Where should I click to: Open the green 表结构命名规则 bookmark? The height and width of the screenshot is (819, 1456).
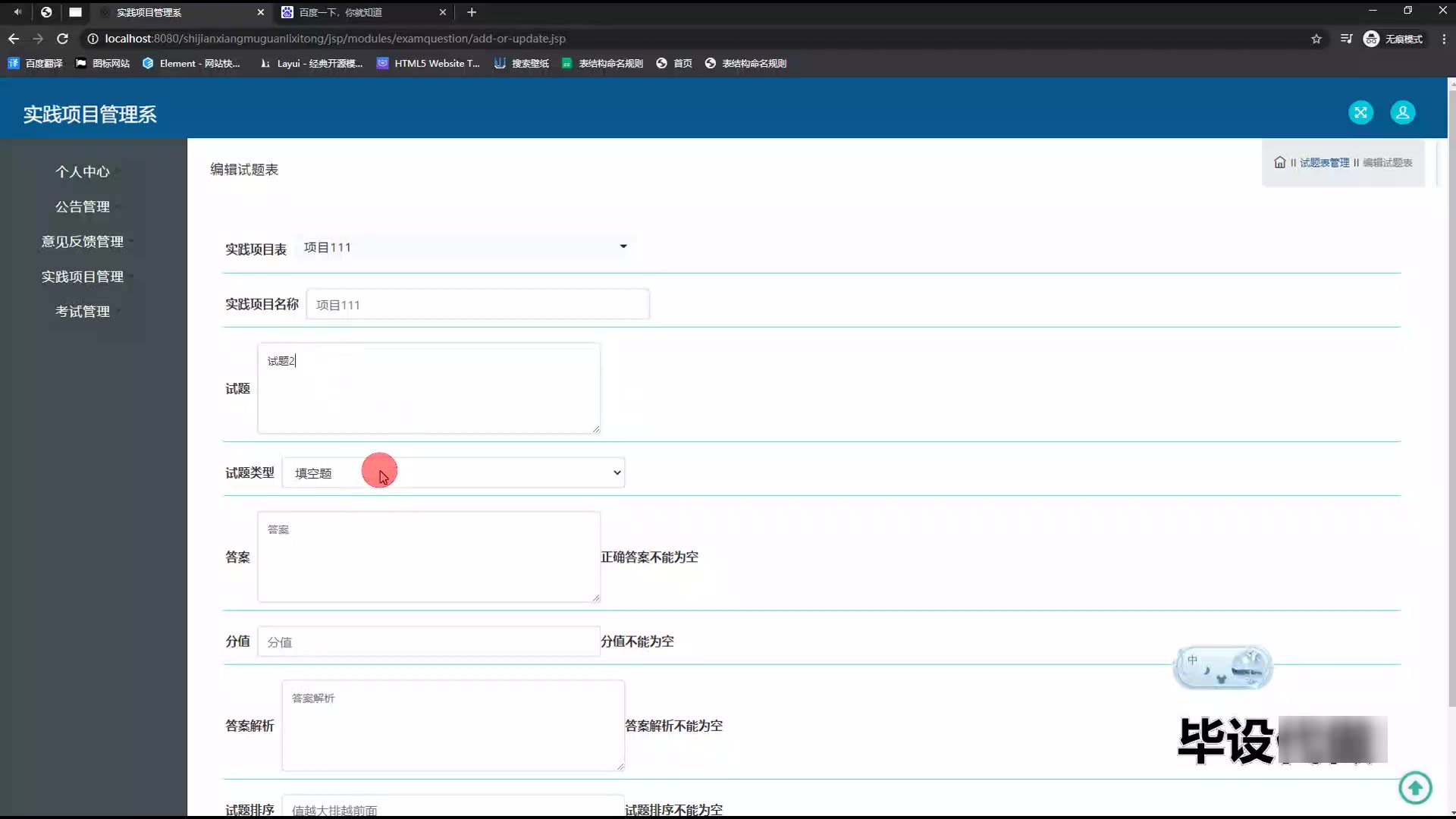603,64
